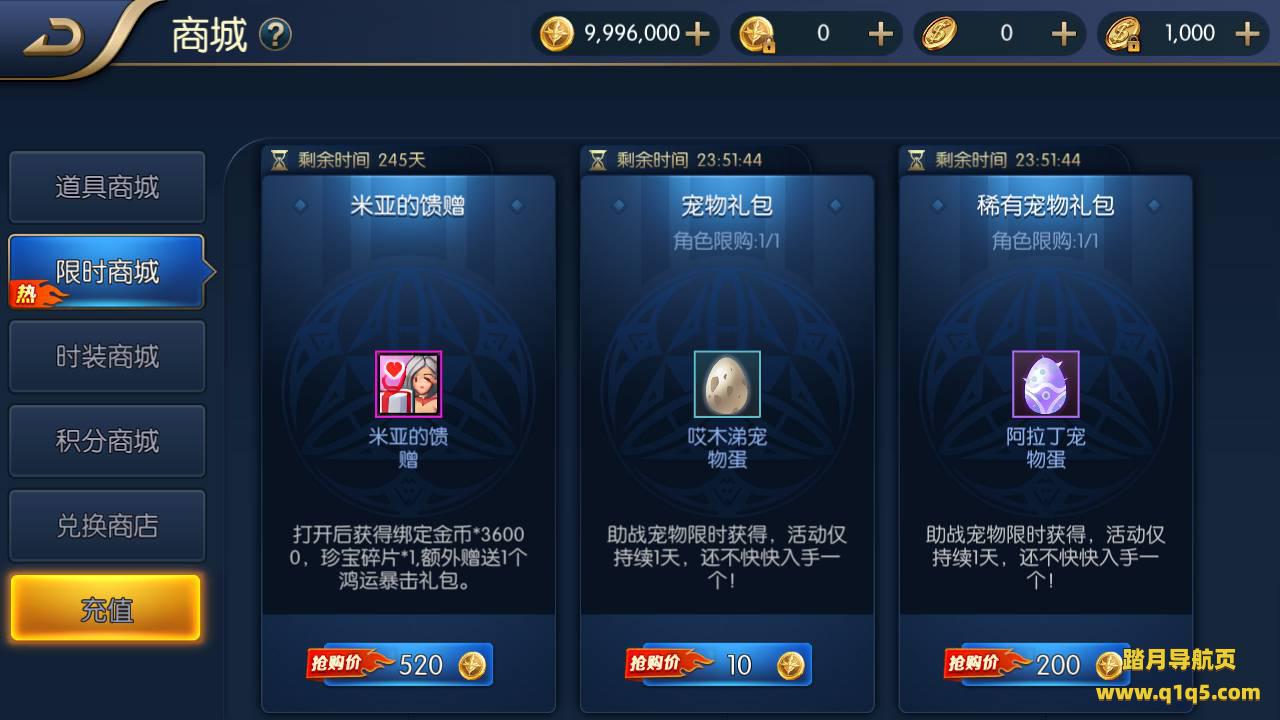Open the 商城 help question mark
The image size is (1280, 720).
[275, 35]
